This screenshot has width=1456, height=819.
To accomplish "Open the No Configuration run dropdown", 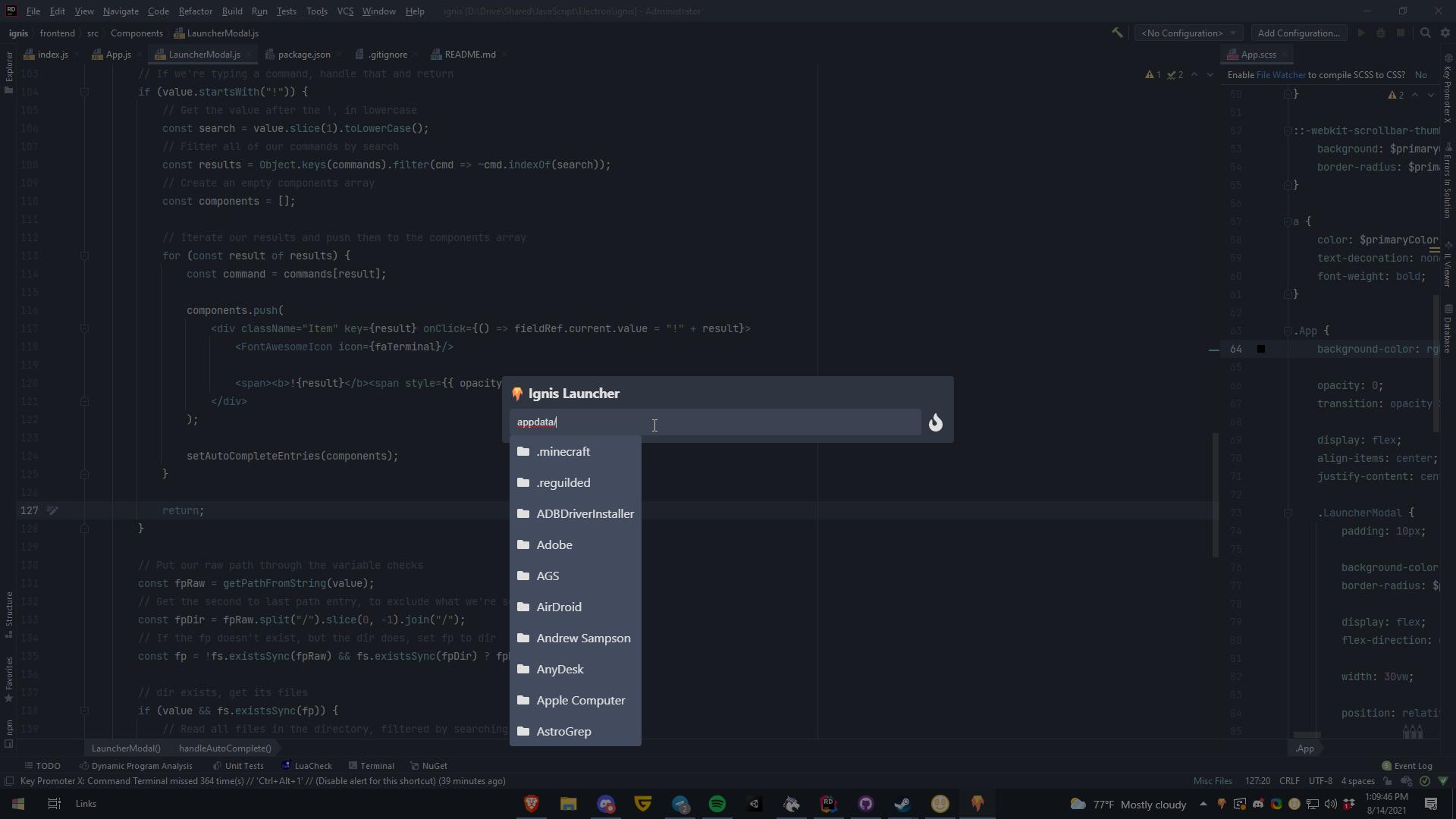I will point(1188,33).
